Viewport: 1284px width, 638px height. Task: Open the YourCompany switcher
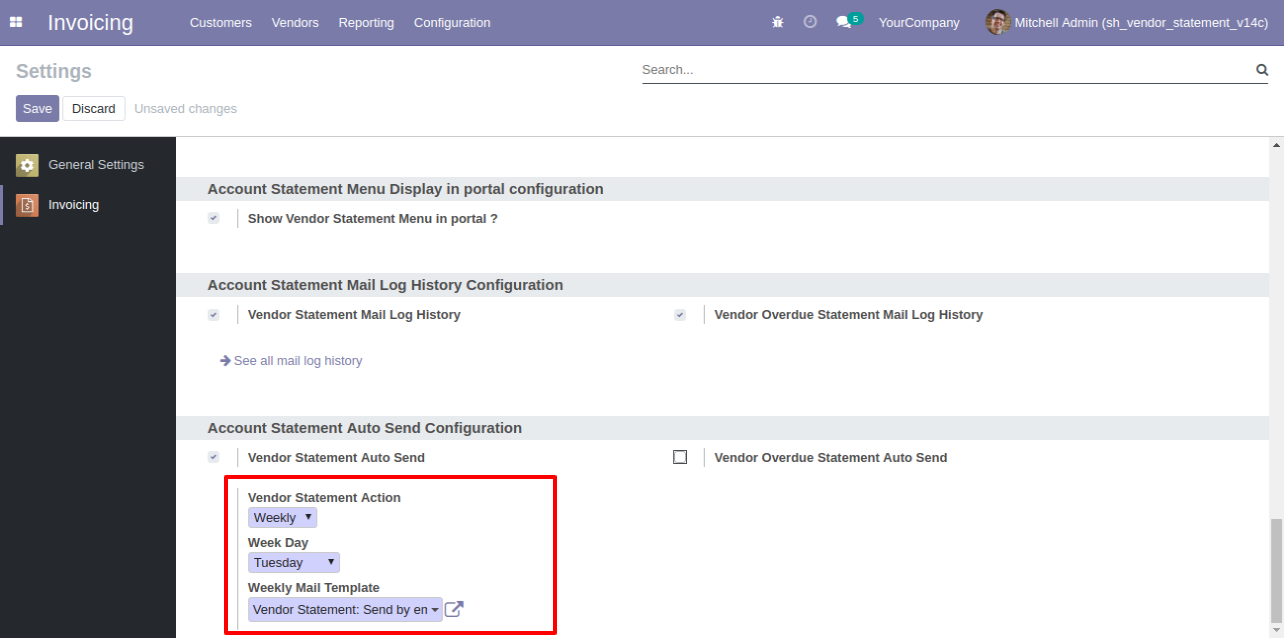click(919, 22)
